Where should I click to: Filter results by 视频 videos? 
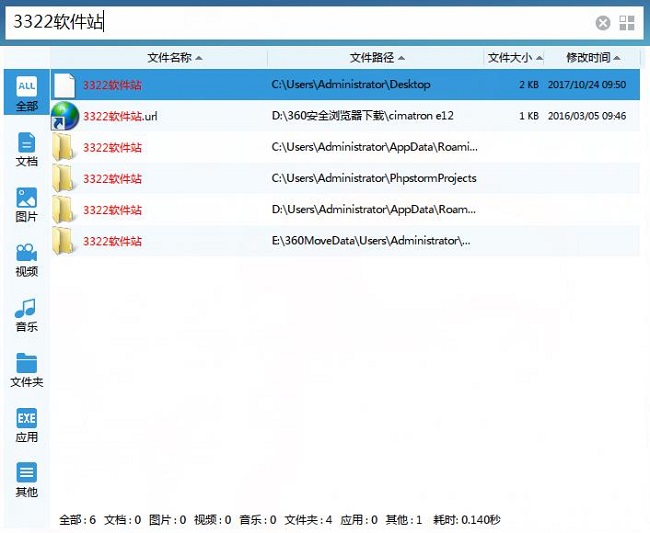pyautogui.click(x=27, y=259)
